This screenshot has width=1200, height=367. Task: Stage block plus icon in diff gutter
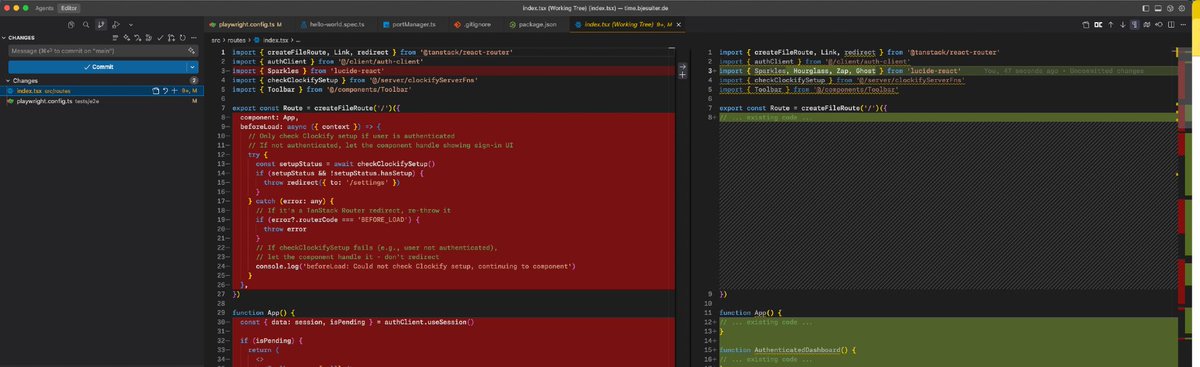point(683,74)
